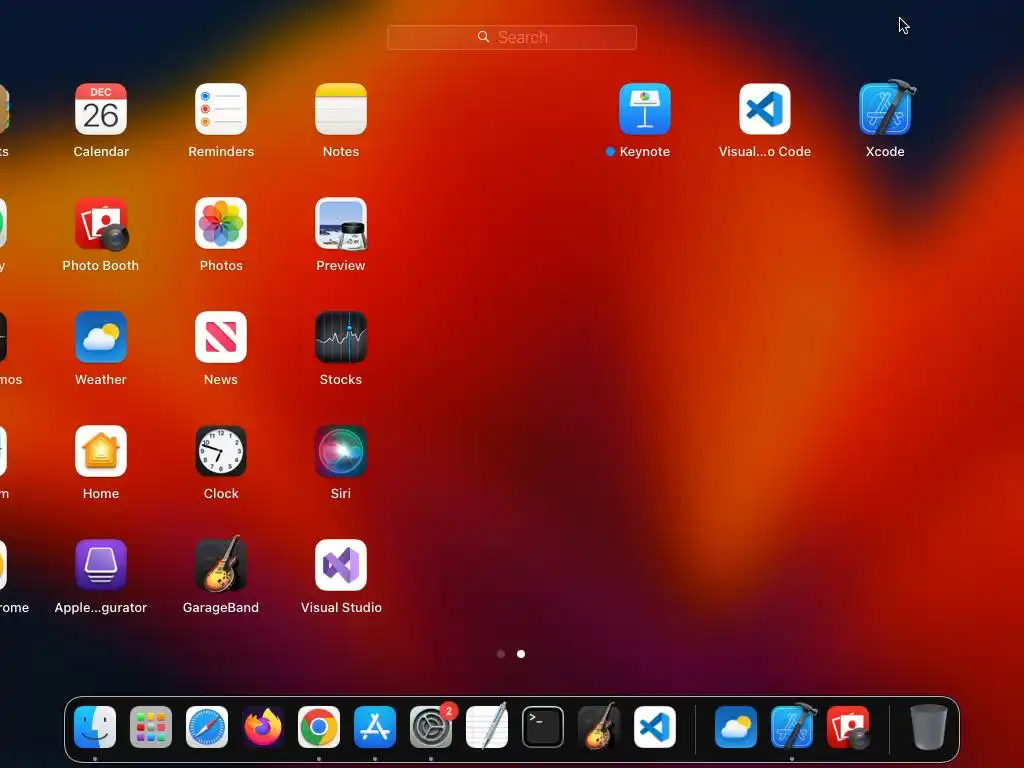Open Weather in Launchpad grid

101,337
